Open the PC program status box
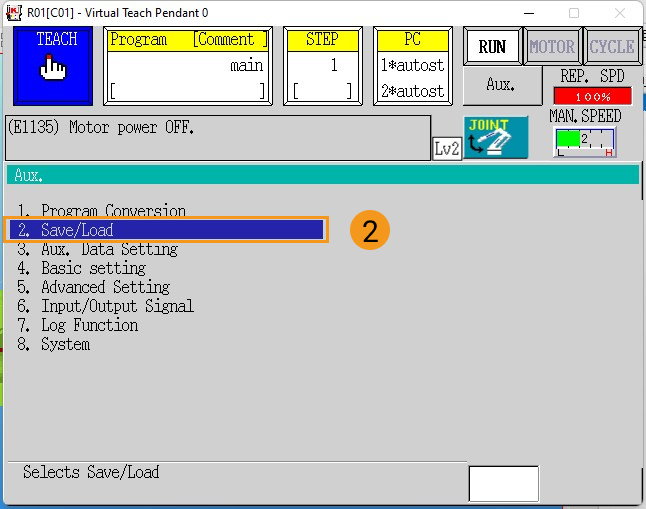This screenshot has width=646, height=509. point(413,66)
